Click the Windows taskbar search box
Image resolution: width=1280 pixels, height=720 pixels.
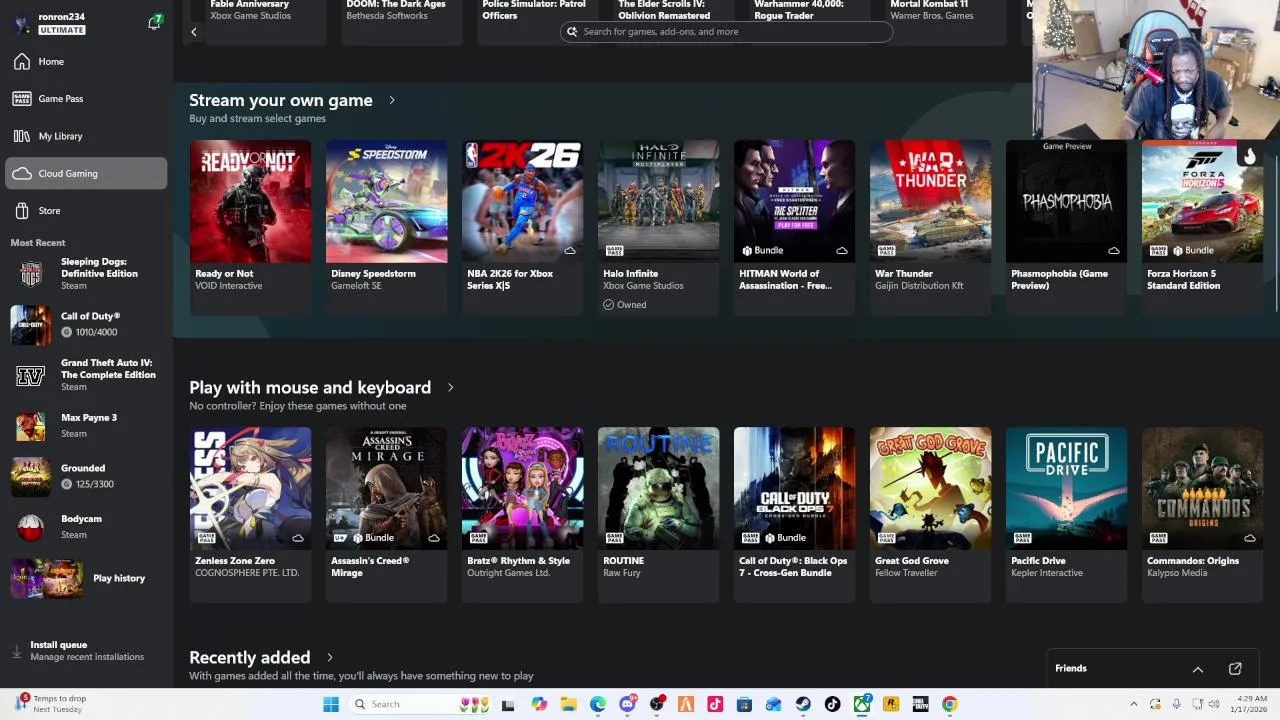click(422, 704)
